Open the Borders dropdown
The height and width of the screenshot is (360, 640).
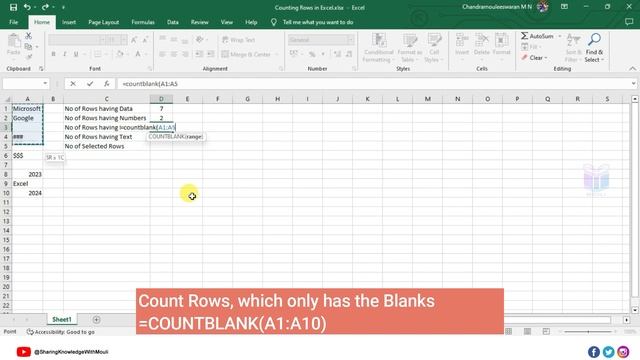click(106, 54)
